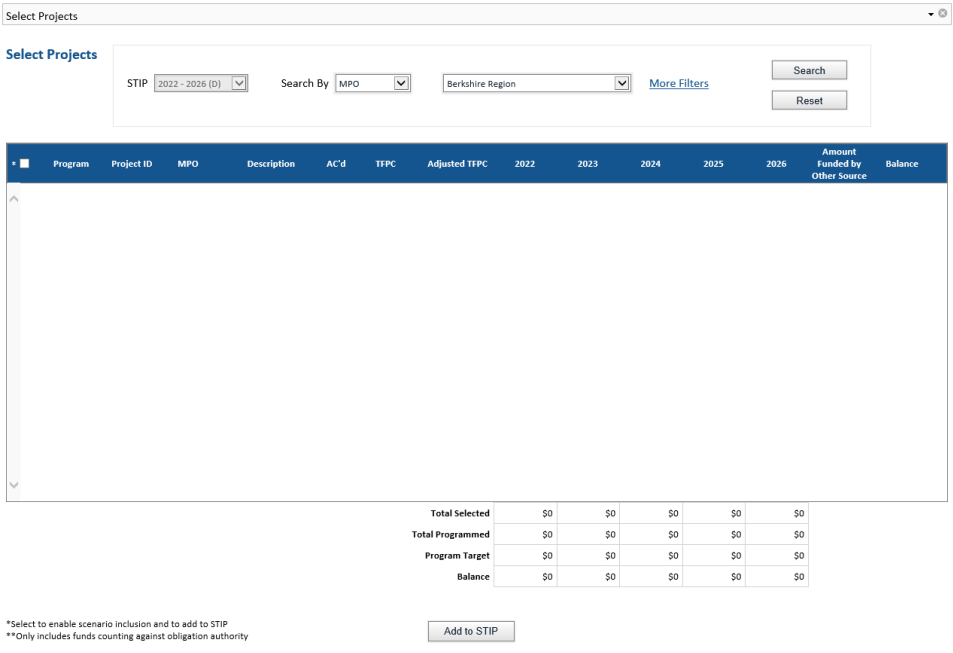953x653 pixels.
Task: Open the Berkshire Region dropdown
Action: [622, 83]
